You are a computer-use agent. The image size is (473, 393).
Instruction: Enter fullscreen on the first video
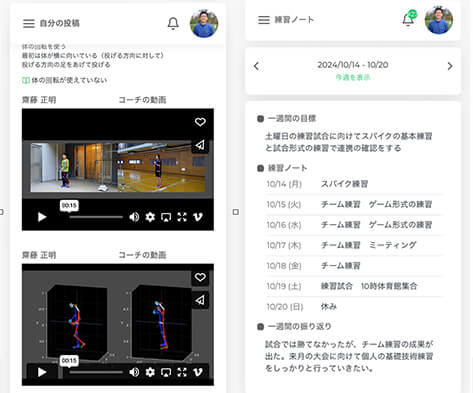pyautogui.click(x=182, y=217)
